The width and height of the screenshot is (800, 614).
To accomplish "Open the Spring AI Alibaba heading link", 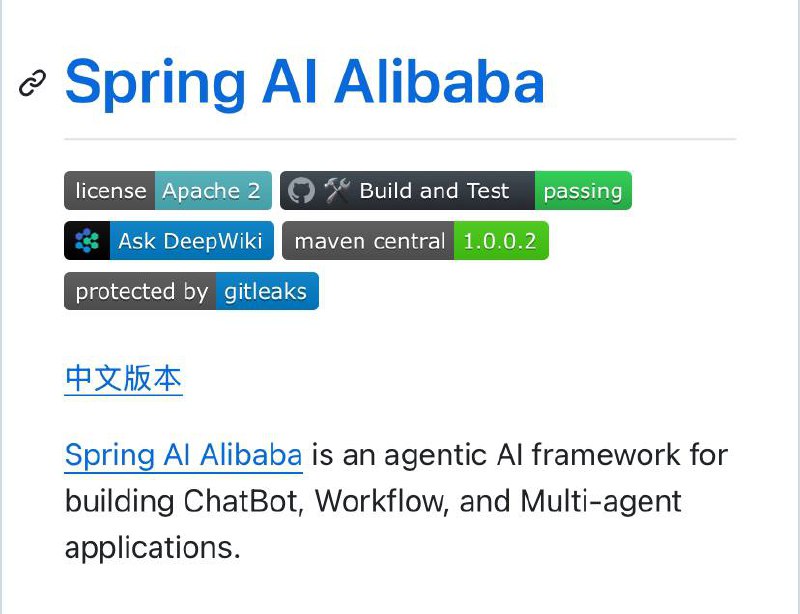I will click(305, 83).
